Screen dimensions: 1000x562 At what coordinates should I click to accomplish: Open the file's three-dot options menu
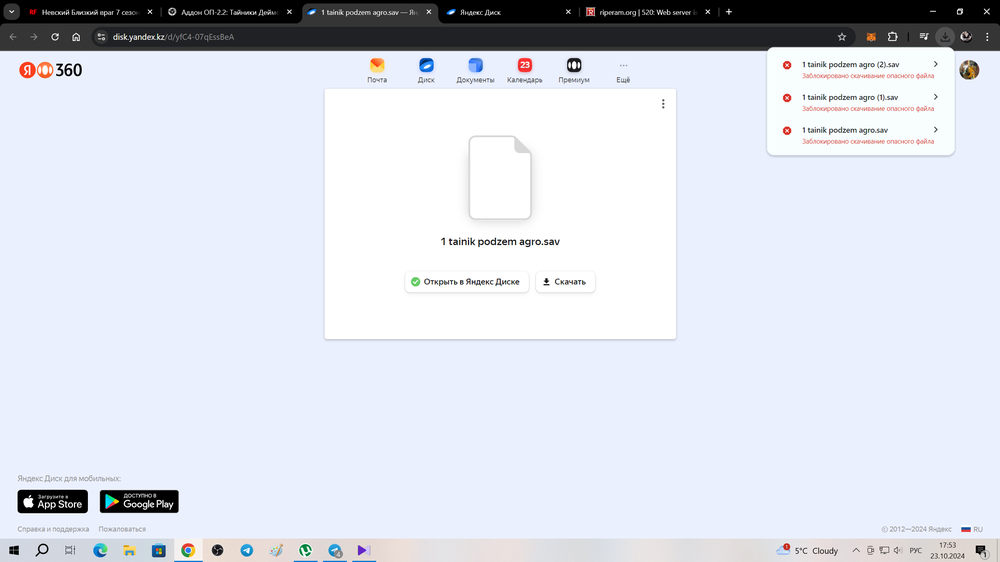[x=663, y=104]
